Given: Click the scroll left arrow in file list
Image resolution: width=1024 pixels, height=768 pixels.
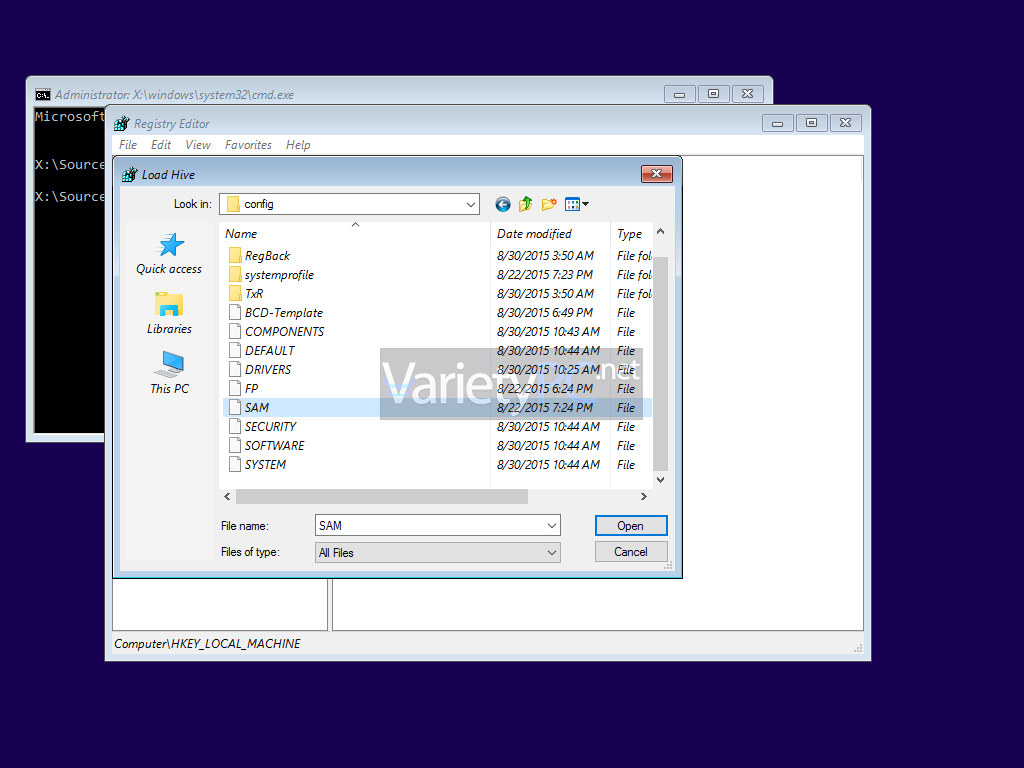Looking at the screenshot, I should [227, 496].
